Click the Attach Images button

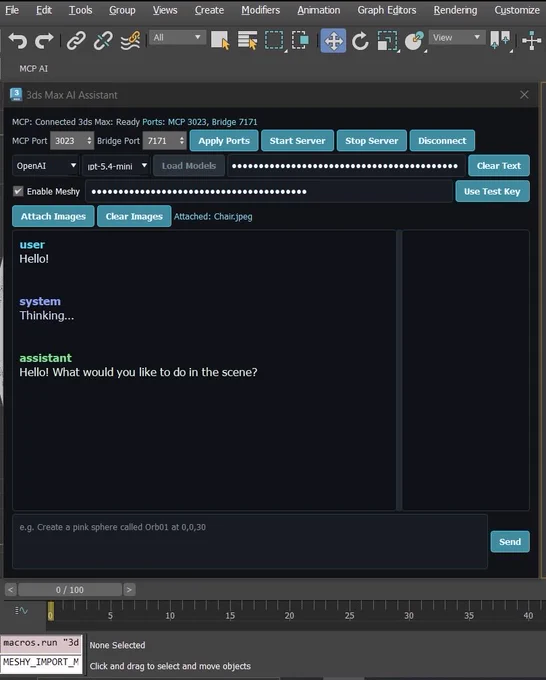53,216
